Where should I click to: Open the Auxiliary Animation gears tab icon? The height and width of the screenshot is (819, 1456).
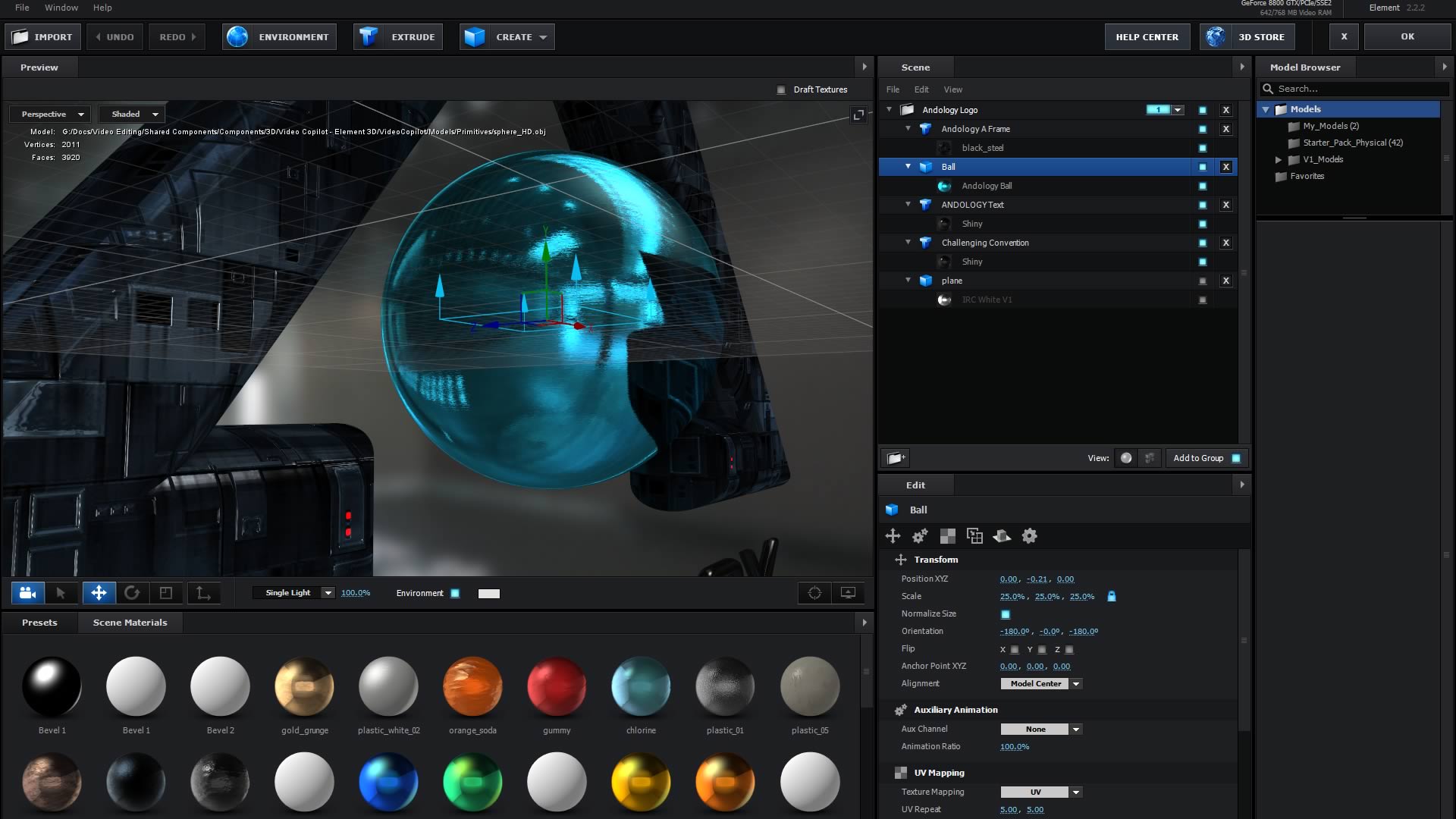[x=920, y=536]
